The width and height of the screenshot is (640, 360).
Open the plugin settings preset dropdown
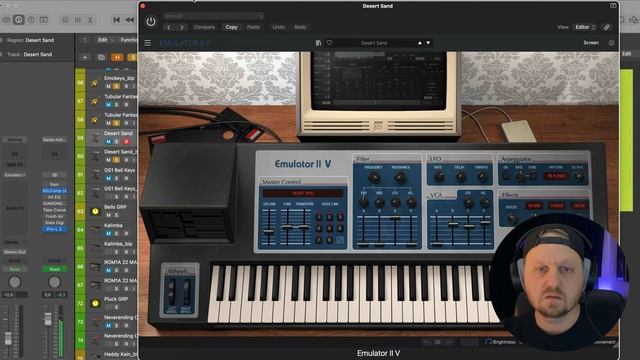point(213,16)
